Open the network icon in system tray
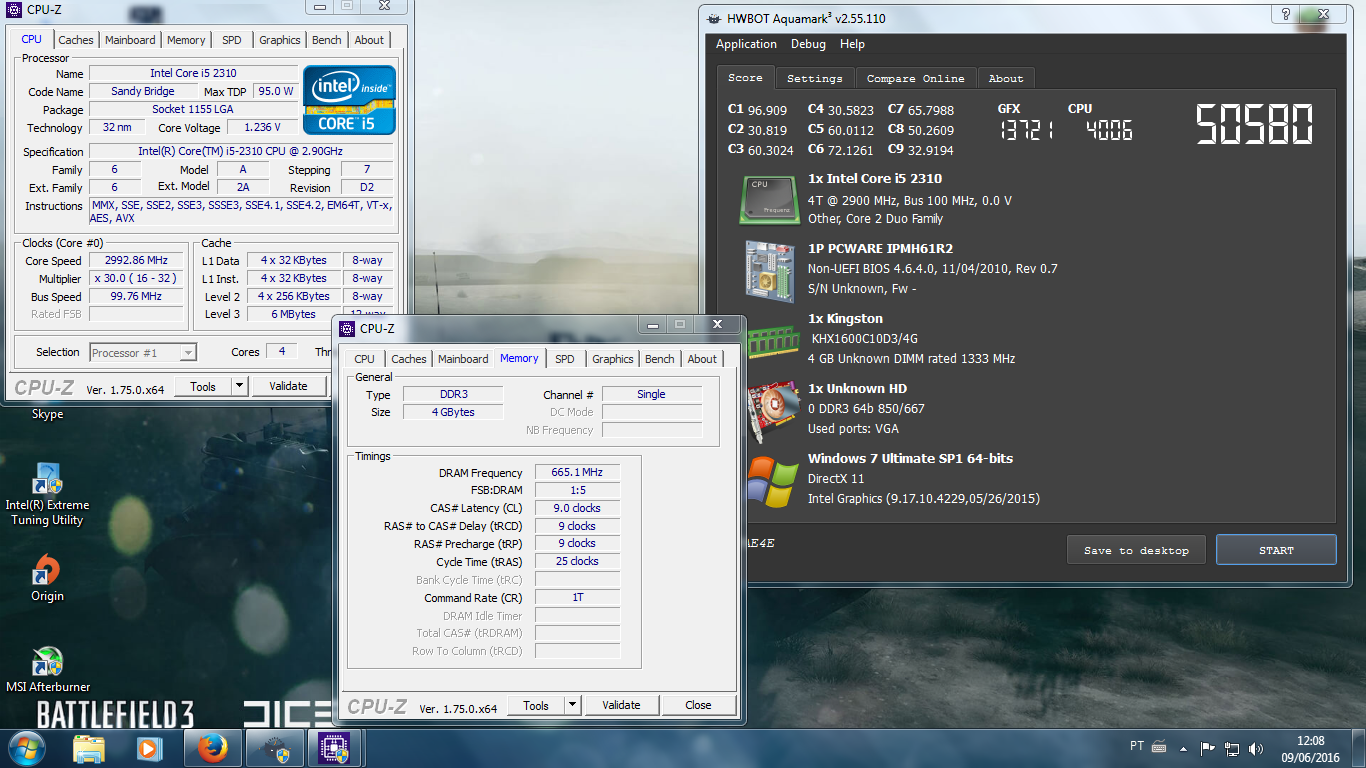 click(x=1232, y=748)
